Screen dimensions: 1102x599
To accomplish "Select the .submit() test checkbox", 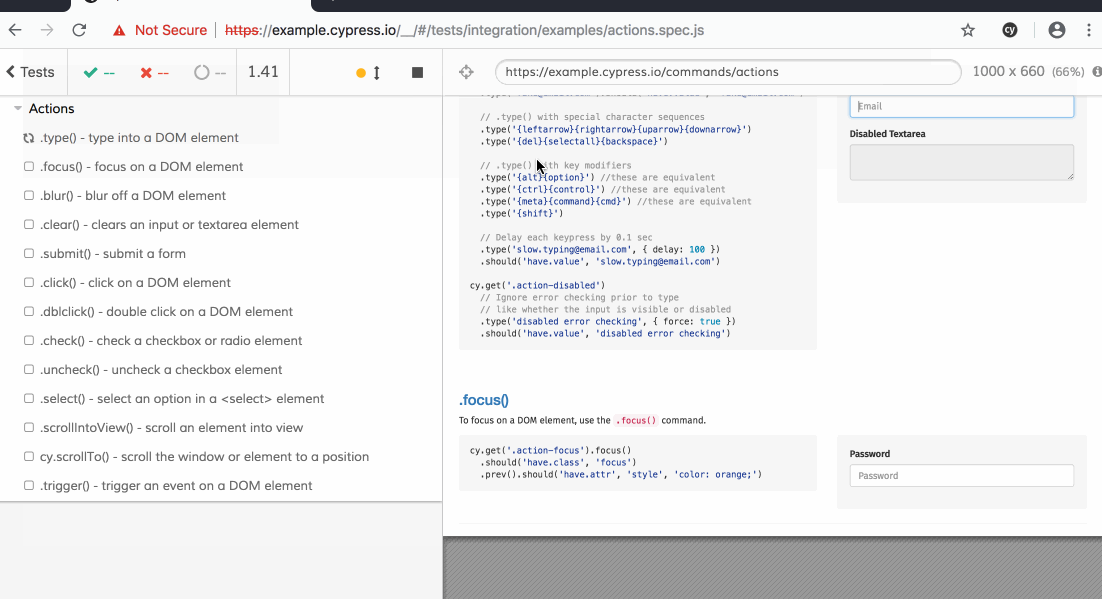I will [x=29, y=254].
